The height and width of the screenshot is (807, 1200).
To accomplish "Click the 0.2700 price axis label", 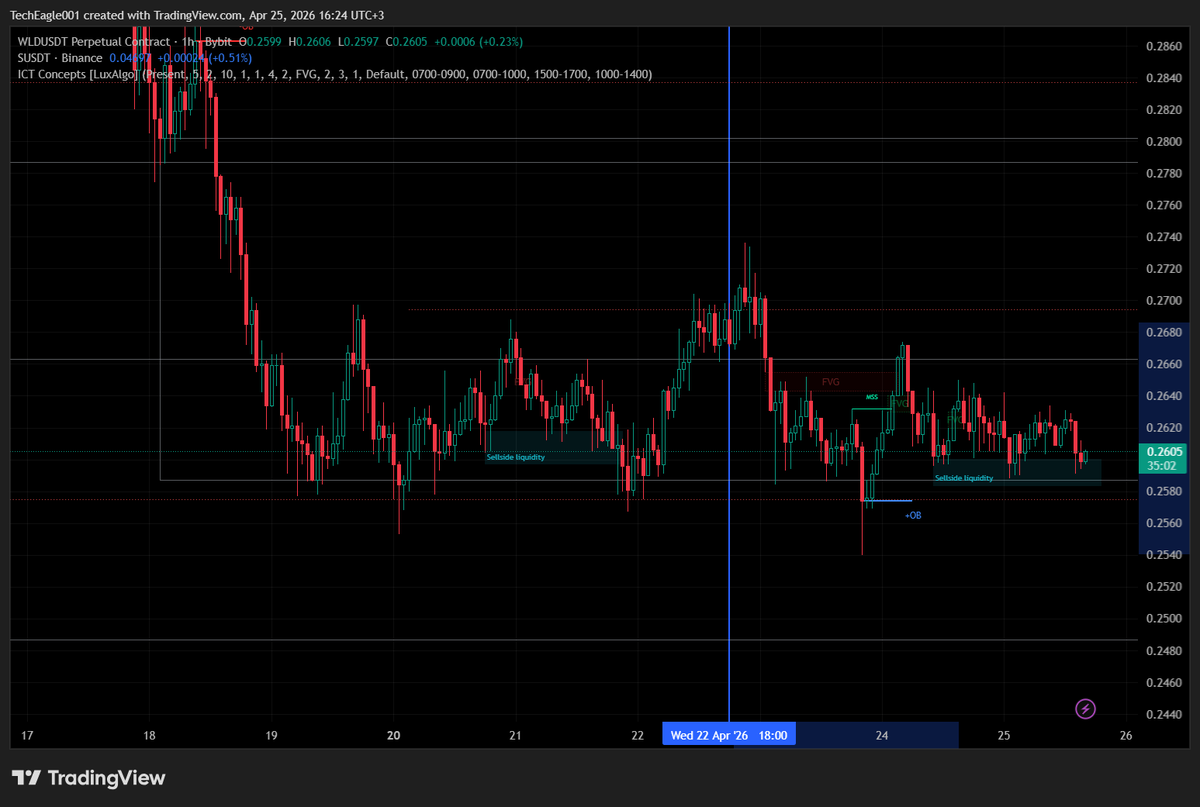I will click(x=1166, y=300).
